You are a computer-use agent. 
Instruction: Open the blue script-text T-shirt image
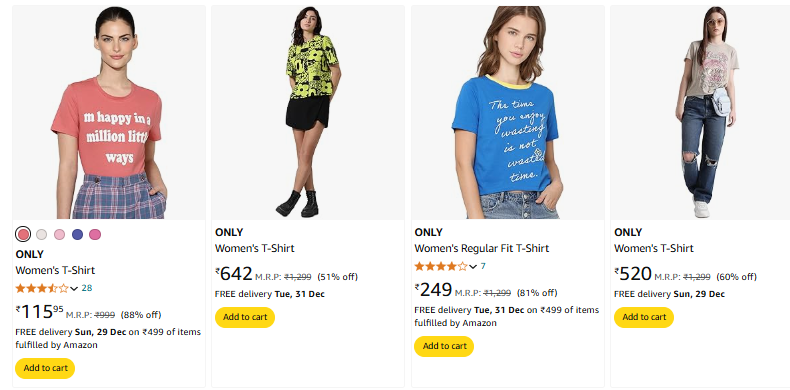click(507, 112)
